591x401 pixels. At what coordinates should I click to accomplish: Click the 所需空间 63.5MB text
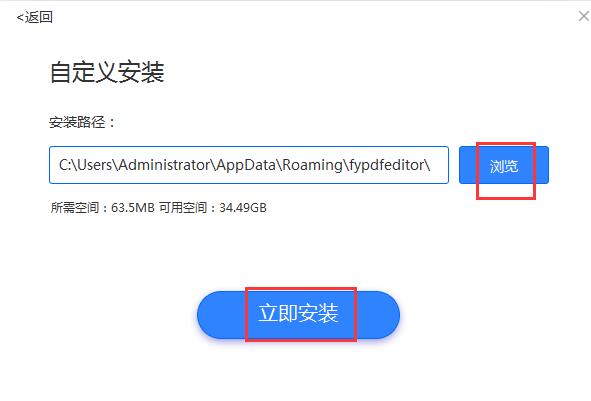103,208
